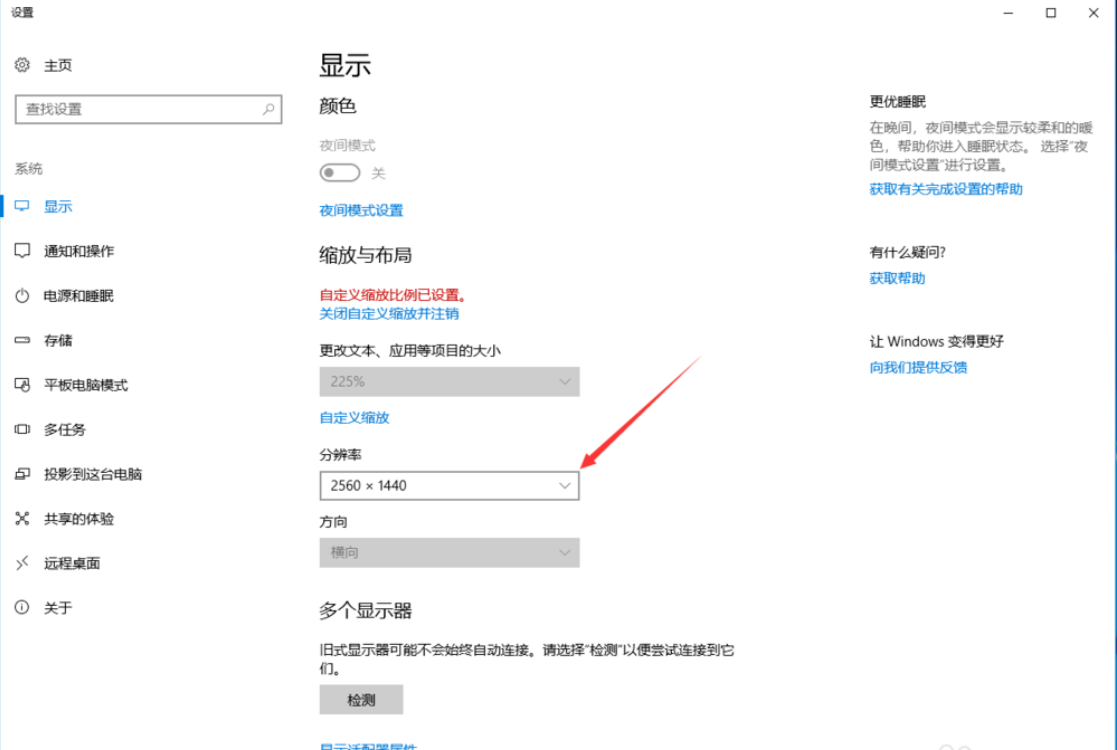
Task: Open 远程桌面 settings
Action: (66, 562)
